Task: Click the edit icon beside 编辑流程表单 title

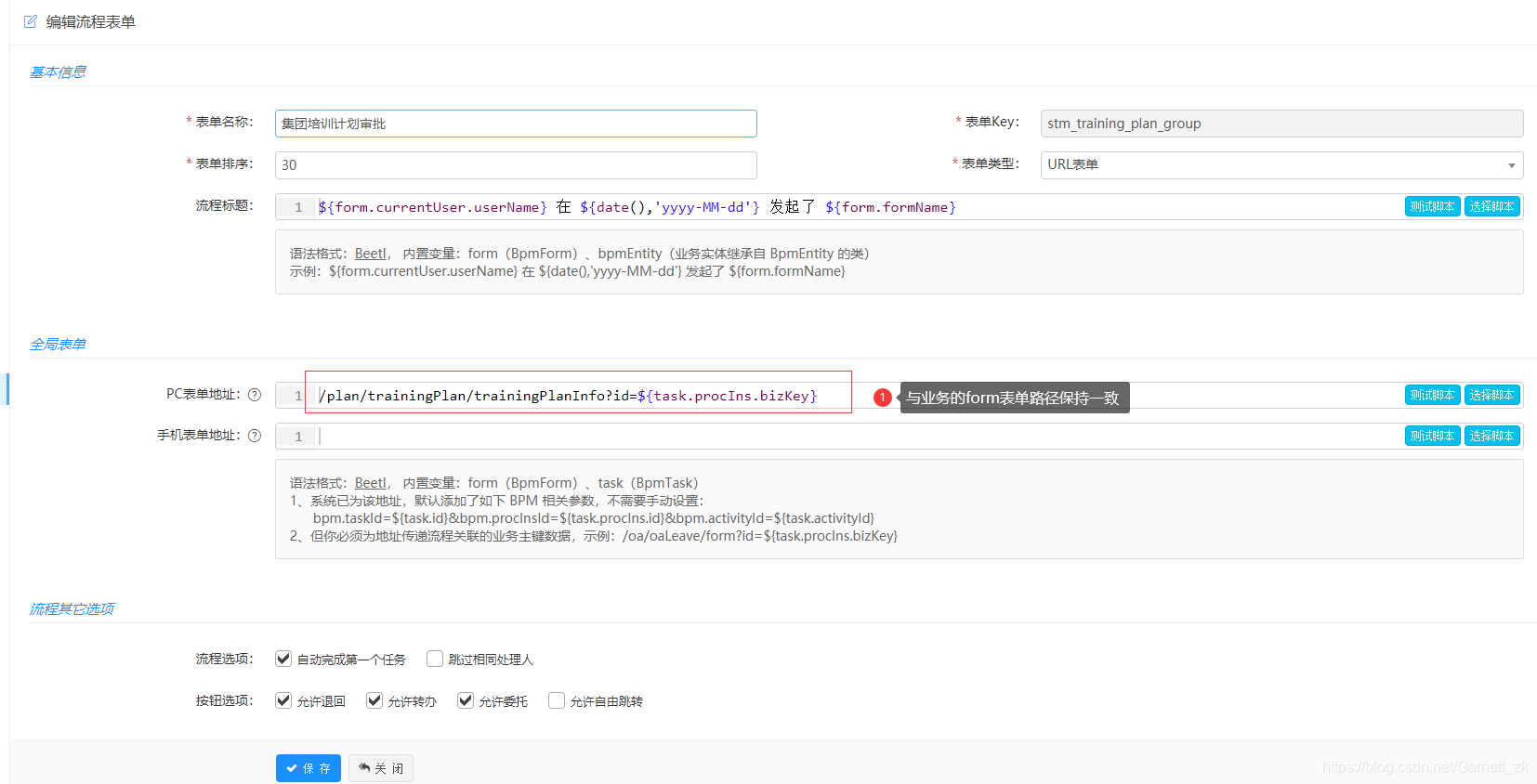Action: pyautogui.click(x=31, y=21)
